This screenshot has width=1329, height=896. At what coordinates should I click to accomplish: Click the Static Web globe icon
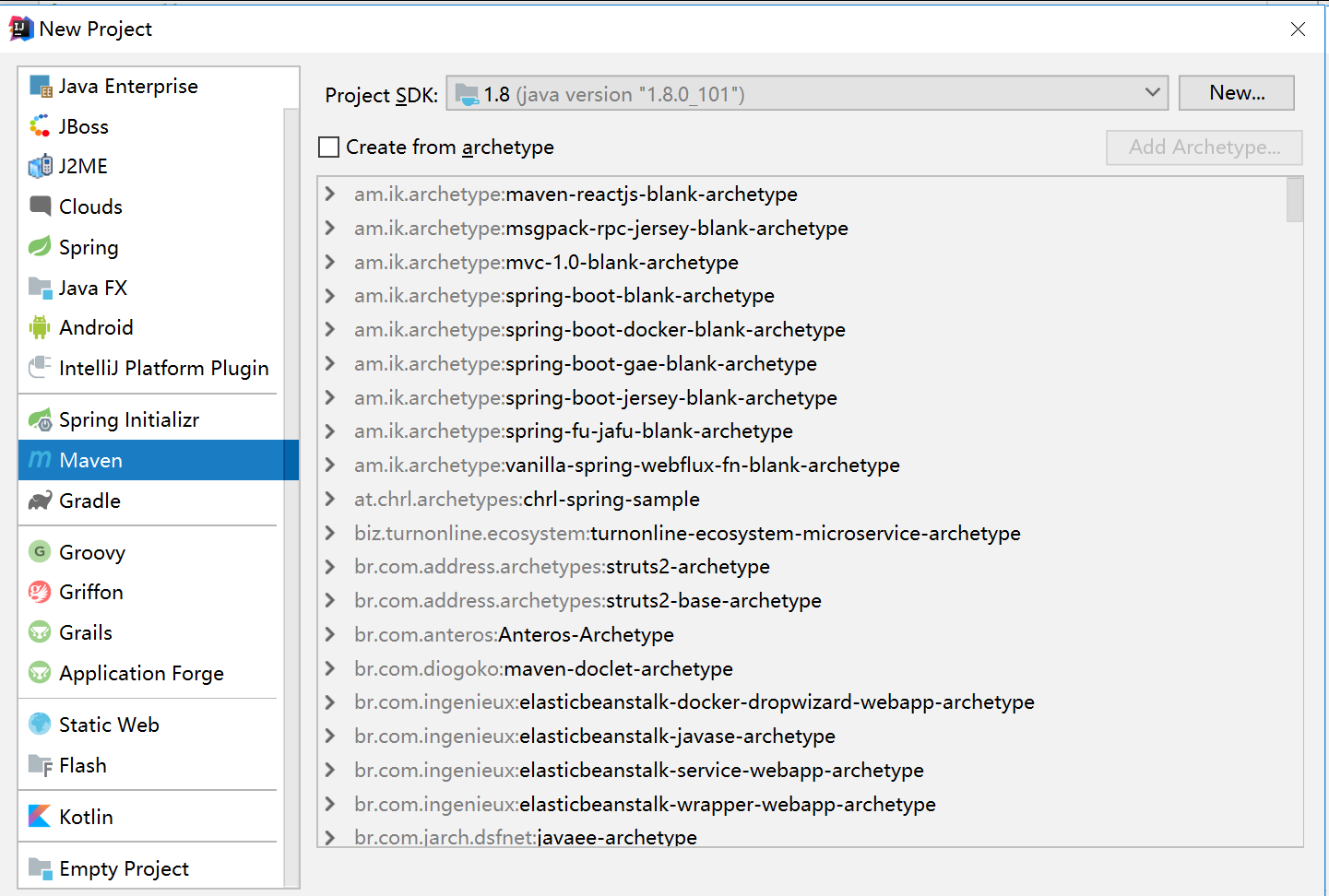coord(41,725)
